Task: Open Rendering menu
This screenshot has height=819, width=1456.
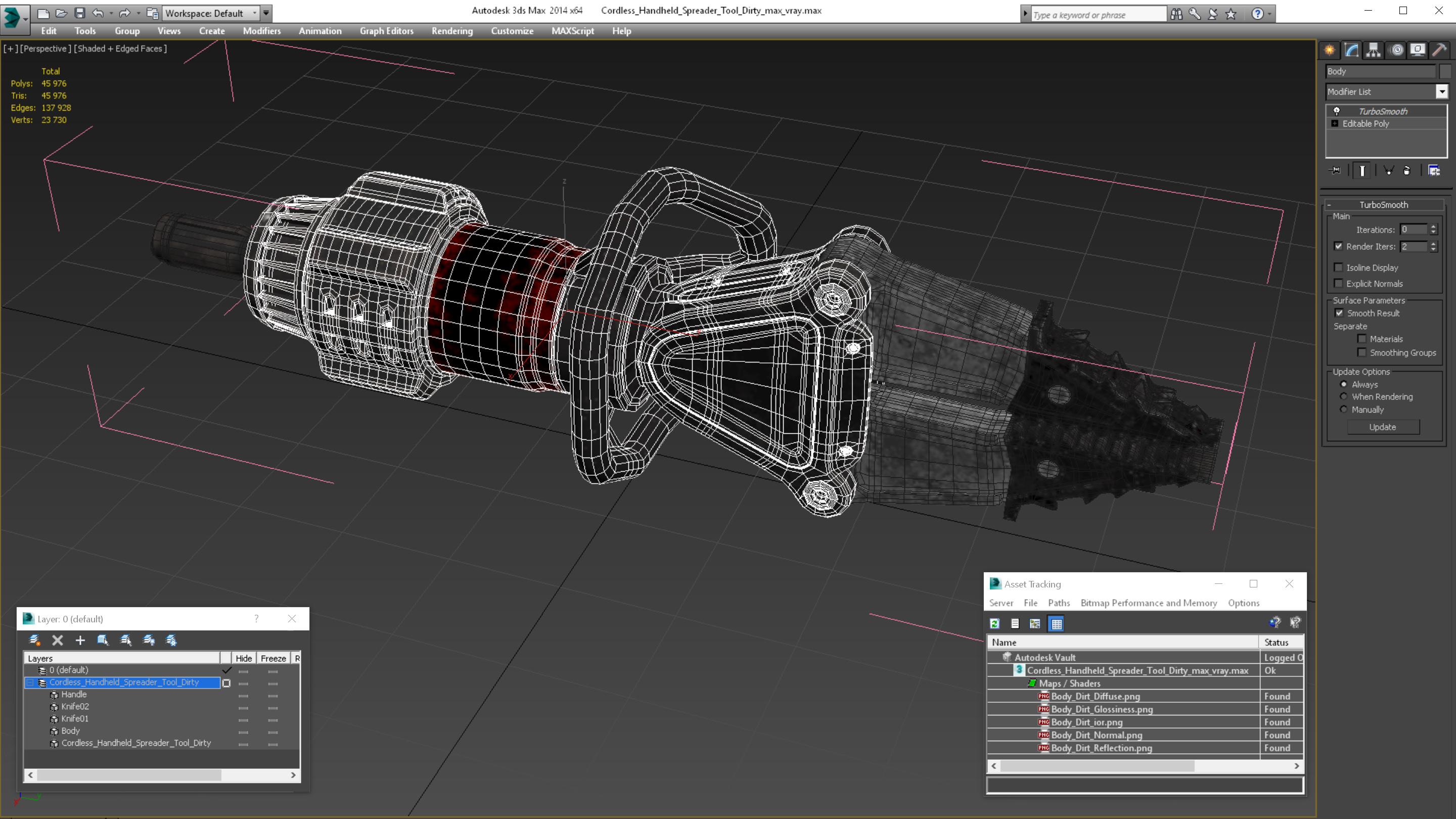Action: pyautogui.click(x=452, y=31)
